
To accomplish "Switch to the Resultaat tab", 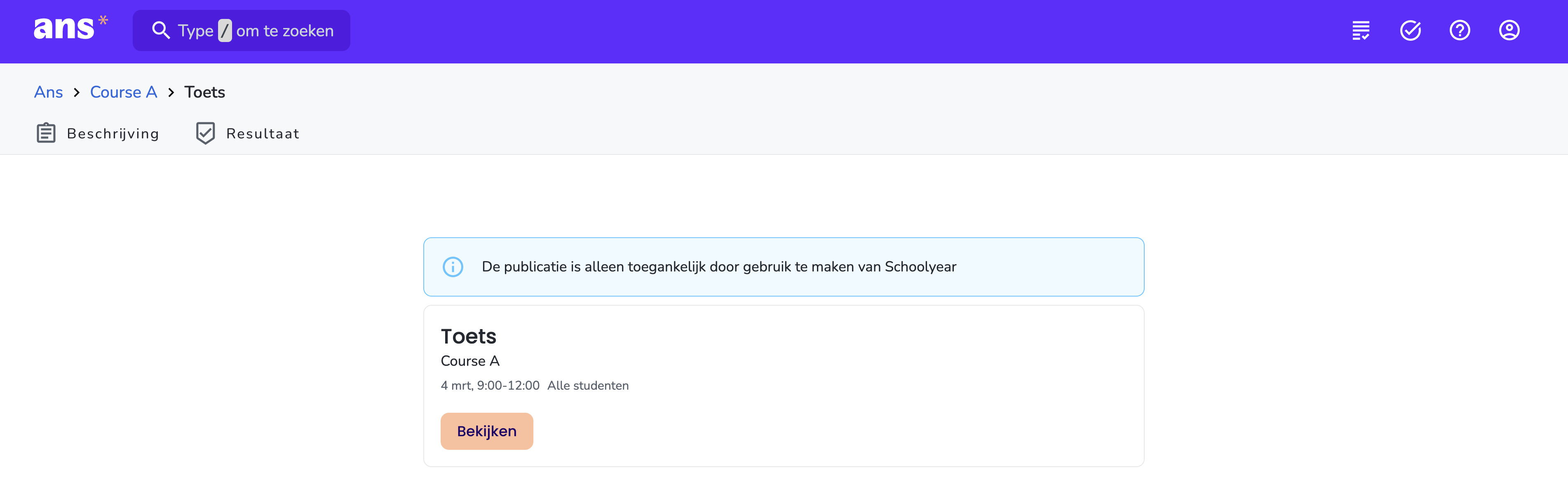I will tap(247, 133).
